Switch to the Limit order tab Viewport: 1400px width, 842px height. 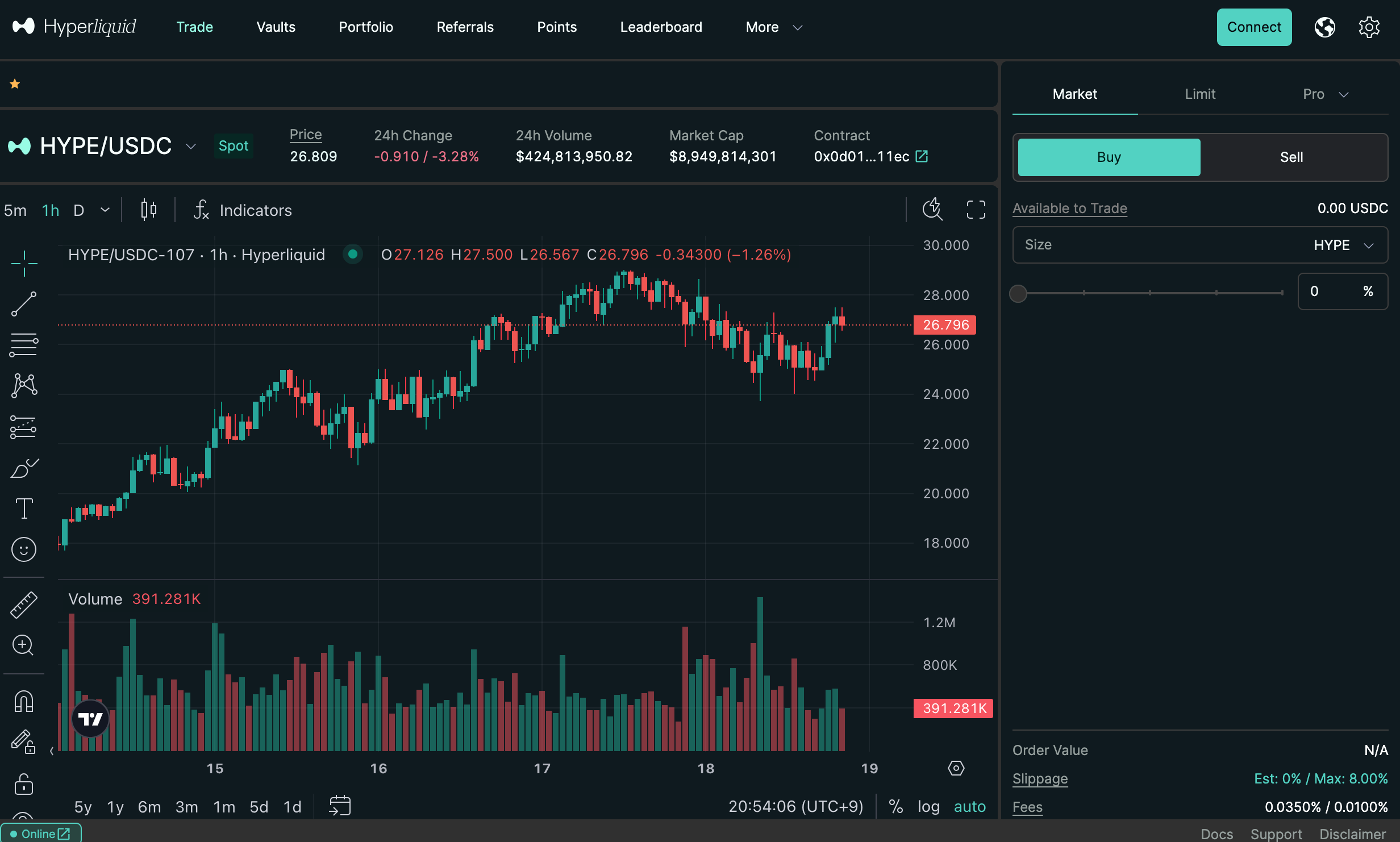(x=1200, y=94)
